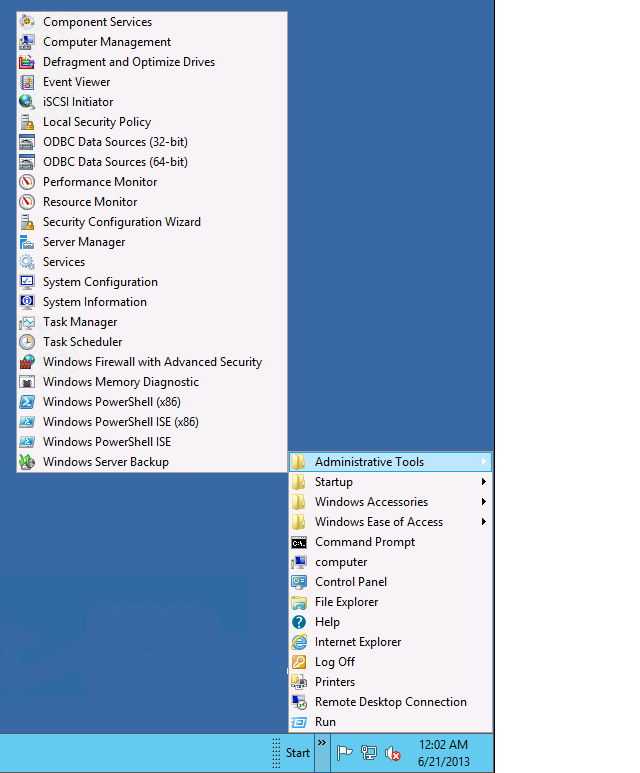
Task: Click the muted speaker tray icon
Action: coord(392,753)
